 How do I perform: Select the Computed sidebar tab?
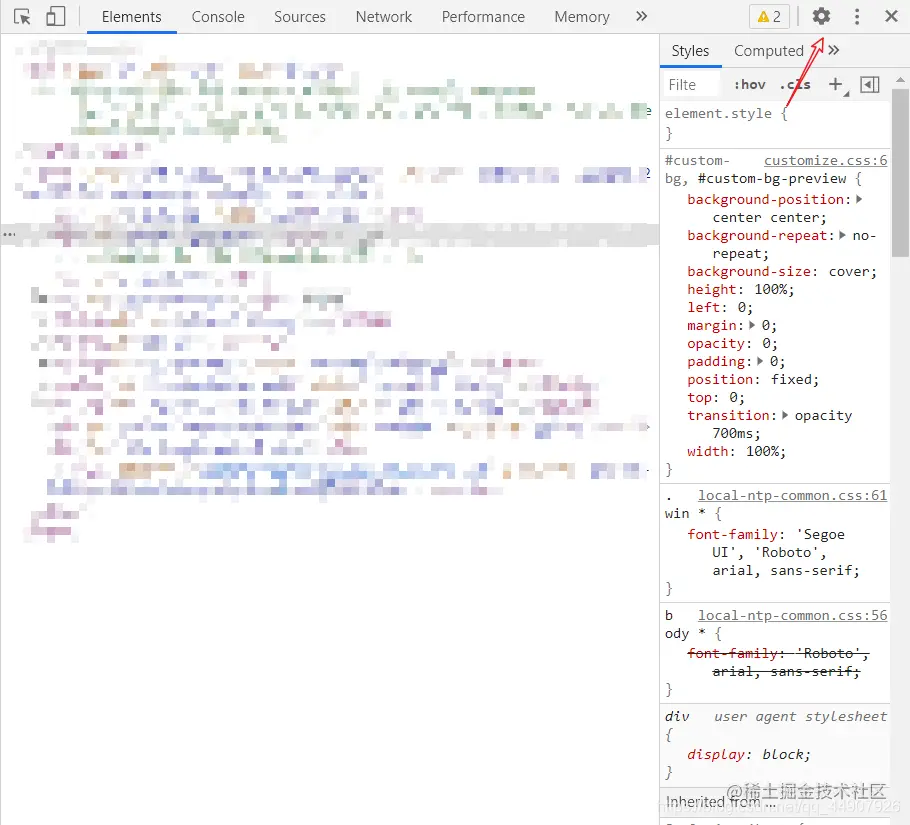coord(769,51)
